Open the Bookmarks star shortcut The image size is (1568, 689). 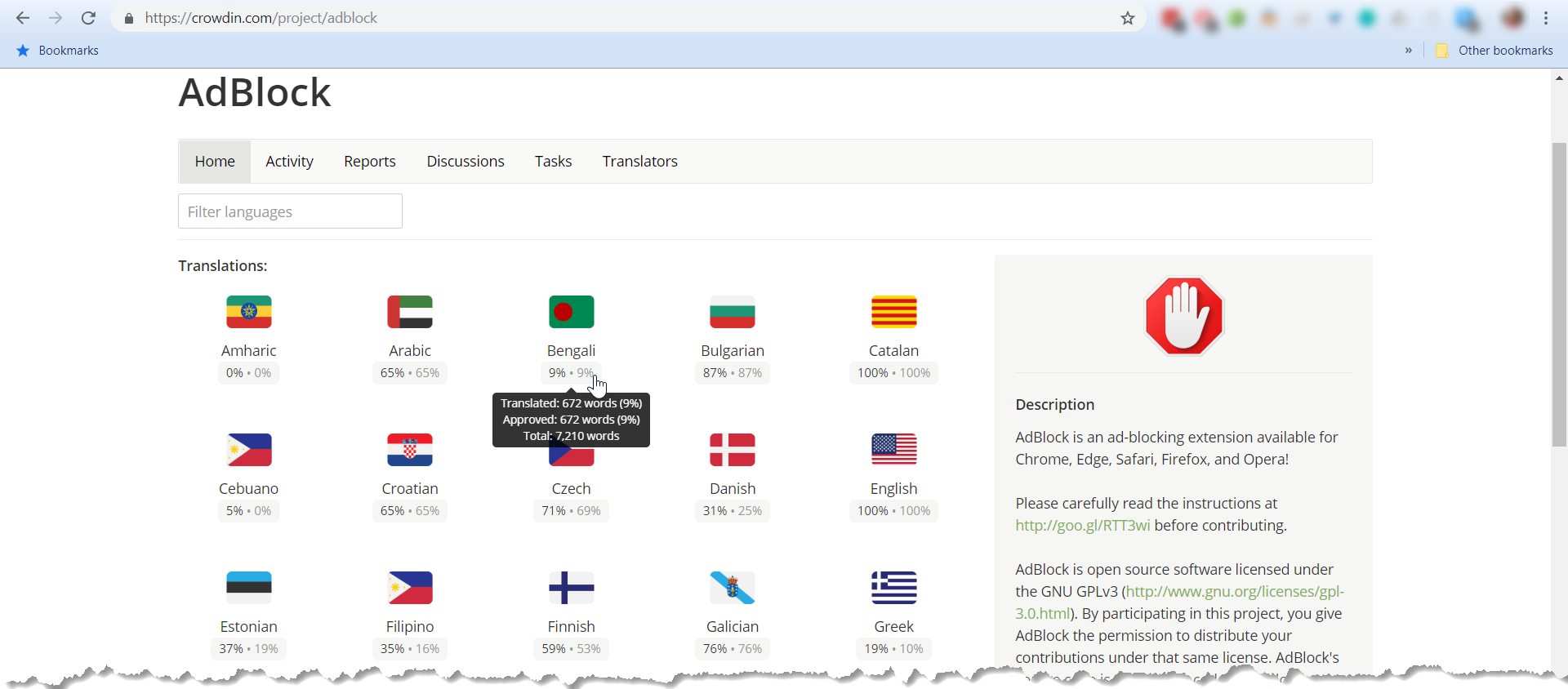pyautogui.click(x=57, y=51)
